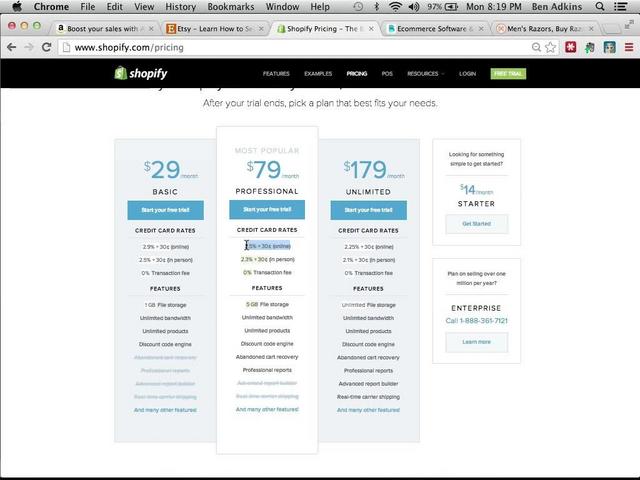
Task: Open the Help menu
Action: (x=320, y=7)
